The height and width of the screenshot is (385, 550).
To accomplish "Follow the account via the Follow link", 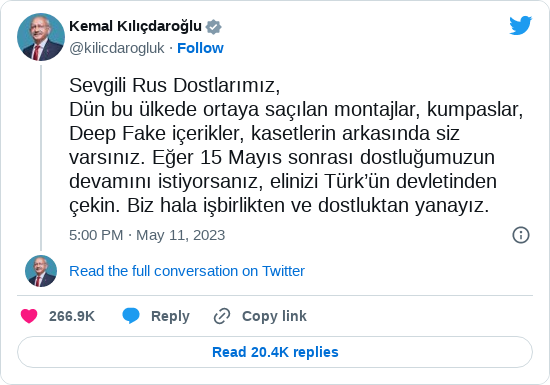I will coord(200,48).
